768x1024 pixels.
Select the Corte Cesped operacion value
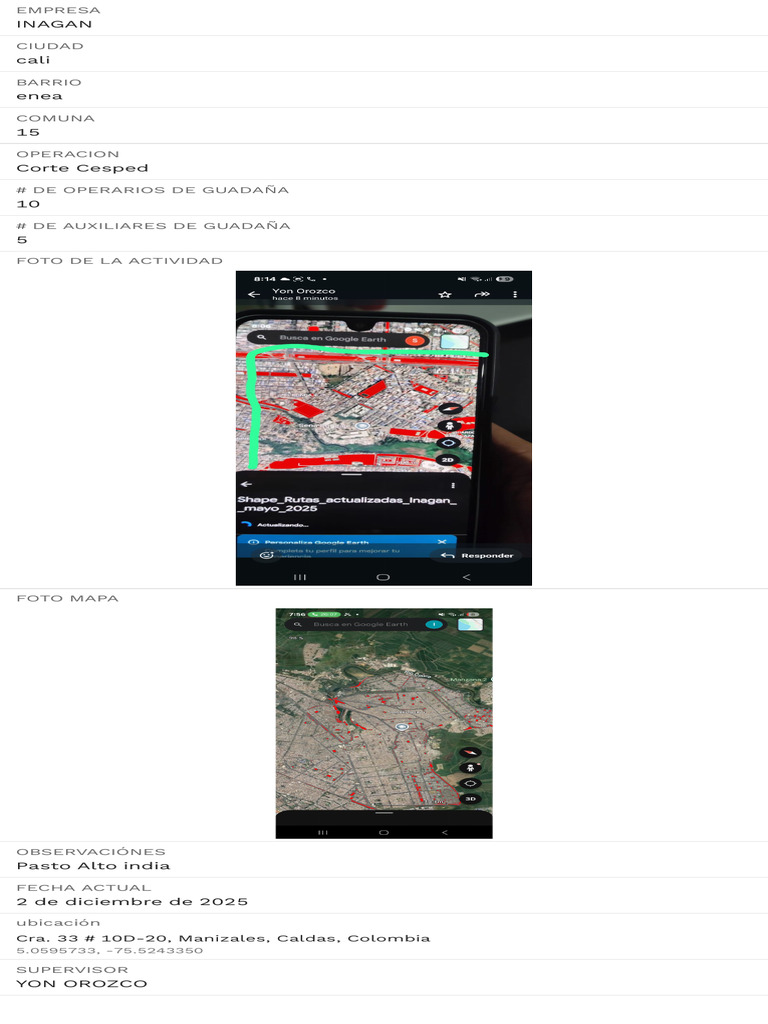tap(82, 168)
